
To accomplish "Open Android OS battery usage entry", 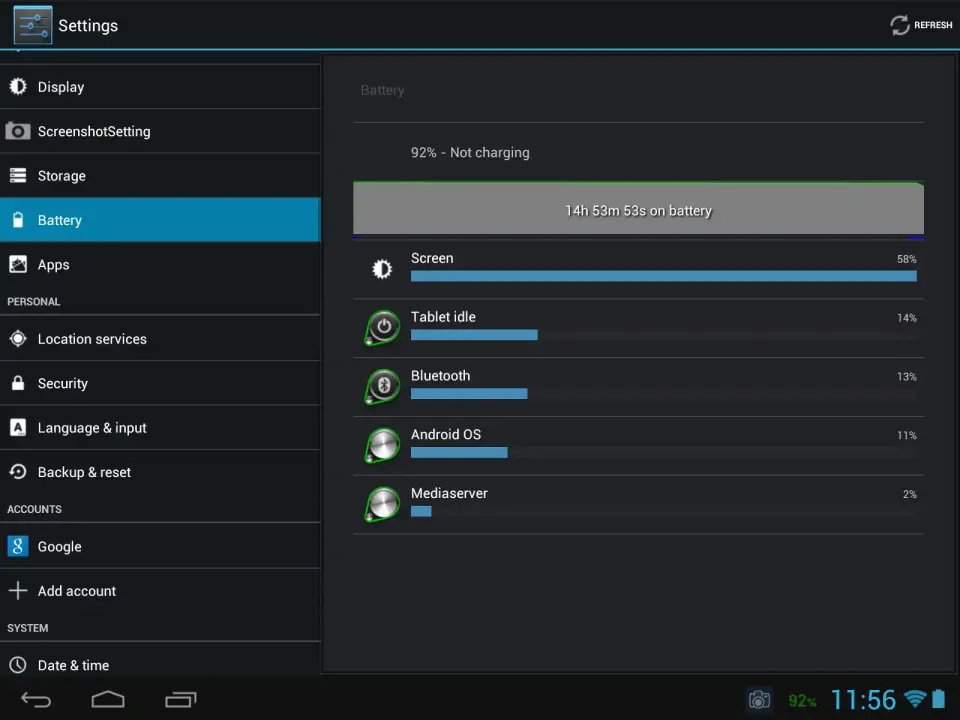I will (638, 445).
